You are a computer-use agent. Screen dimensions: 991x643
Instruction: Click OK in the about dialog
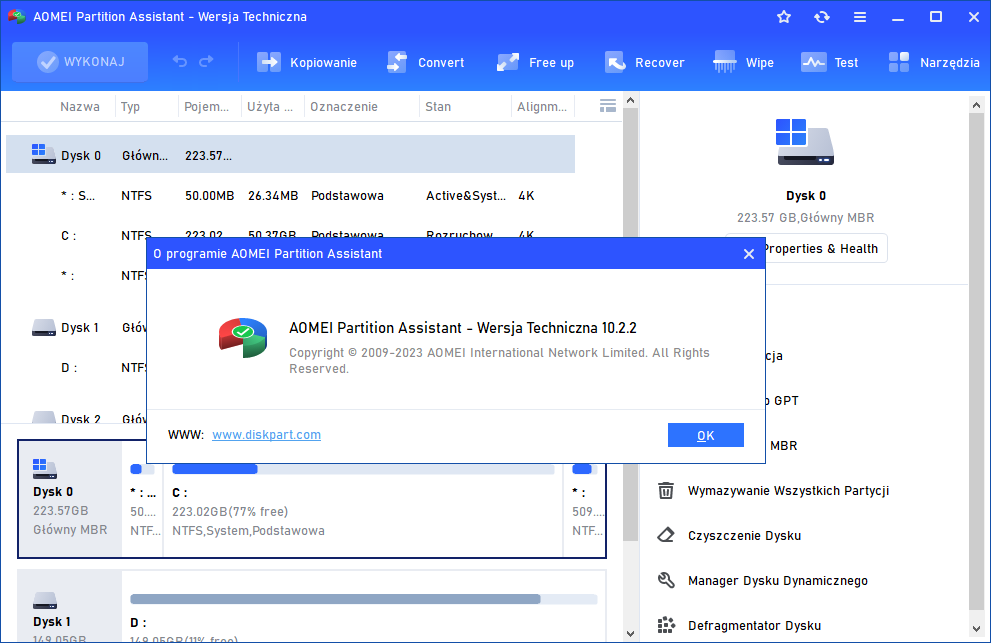705,435
